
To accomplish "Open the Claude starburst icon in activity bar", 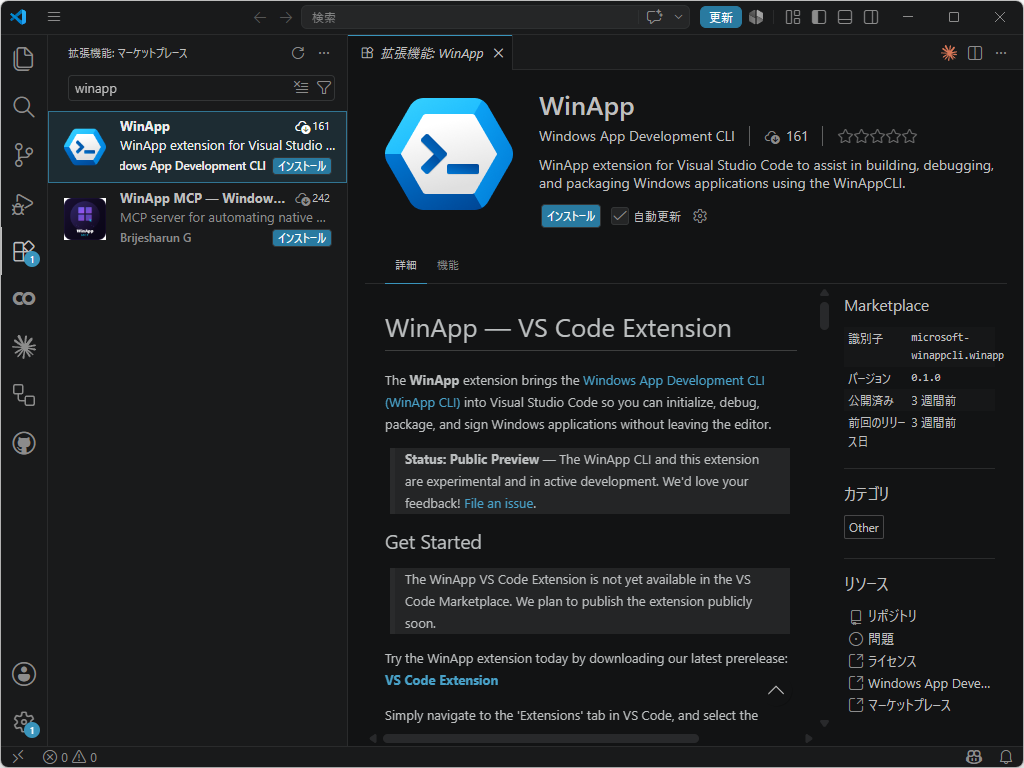I will 24,347.
